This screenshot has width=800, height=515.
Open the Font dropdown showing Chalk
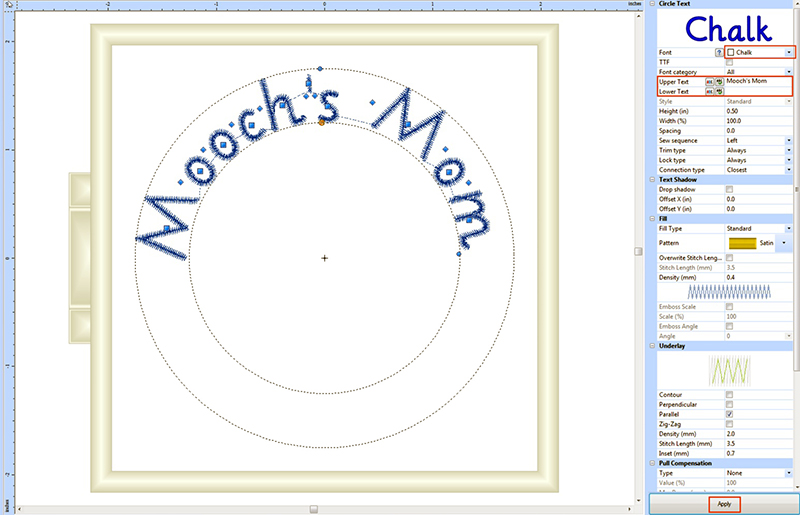(x=789, y=53)
